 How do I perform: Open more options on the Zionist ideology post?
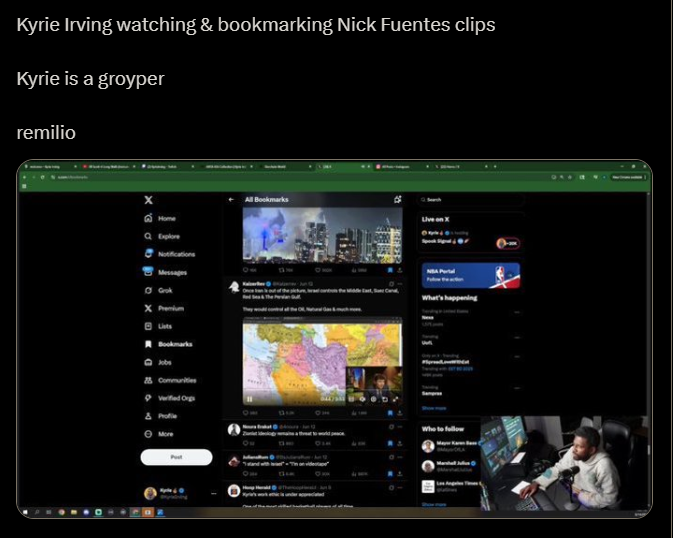[x=400, y=427]
